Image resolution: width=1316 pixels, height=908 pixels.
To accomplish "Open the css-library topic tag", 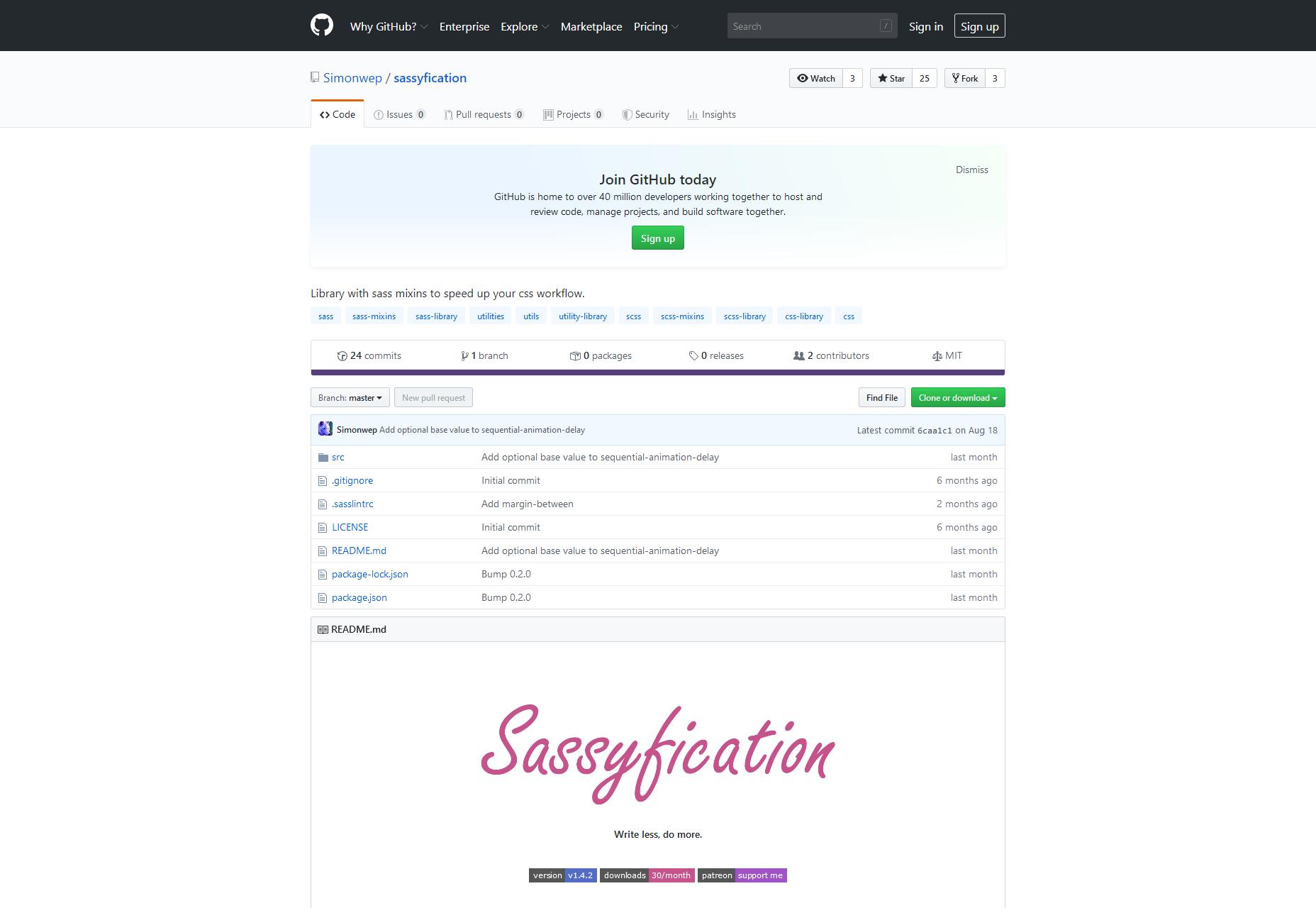I will pyautogui.click(x=804, y=316).
